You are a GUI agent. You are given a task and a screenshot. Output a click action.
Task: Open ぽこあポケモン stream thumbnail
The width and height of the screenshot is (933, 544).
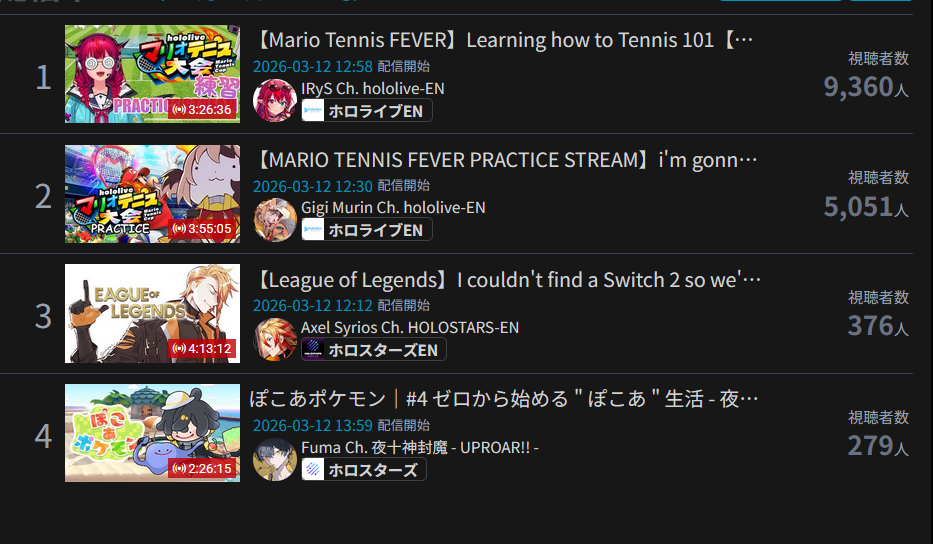point(152,433)
